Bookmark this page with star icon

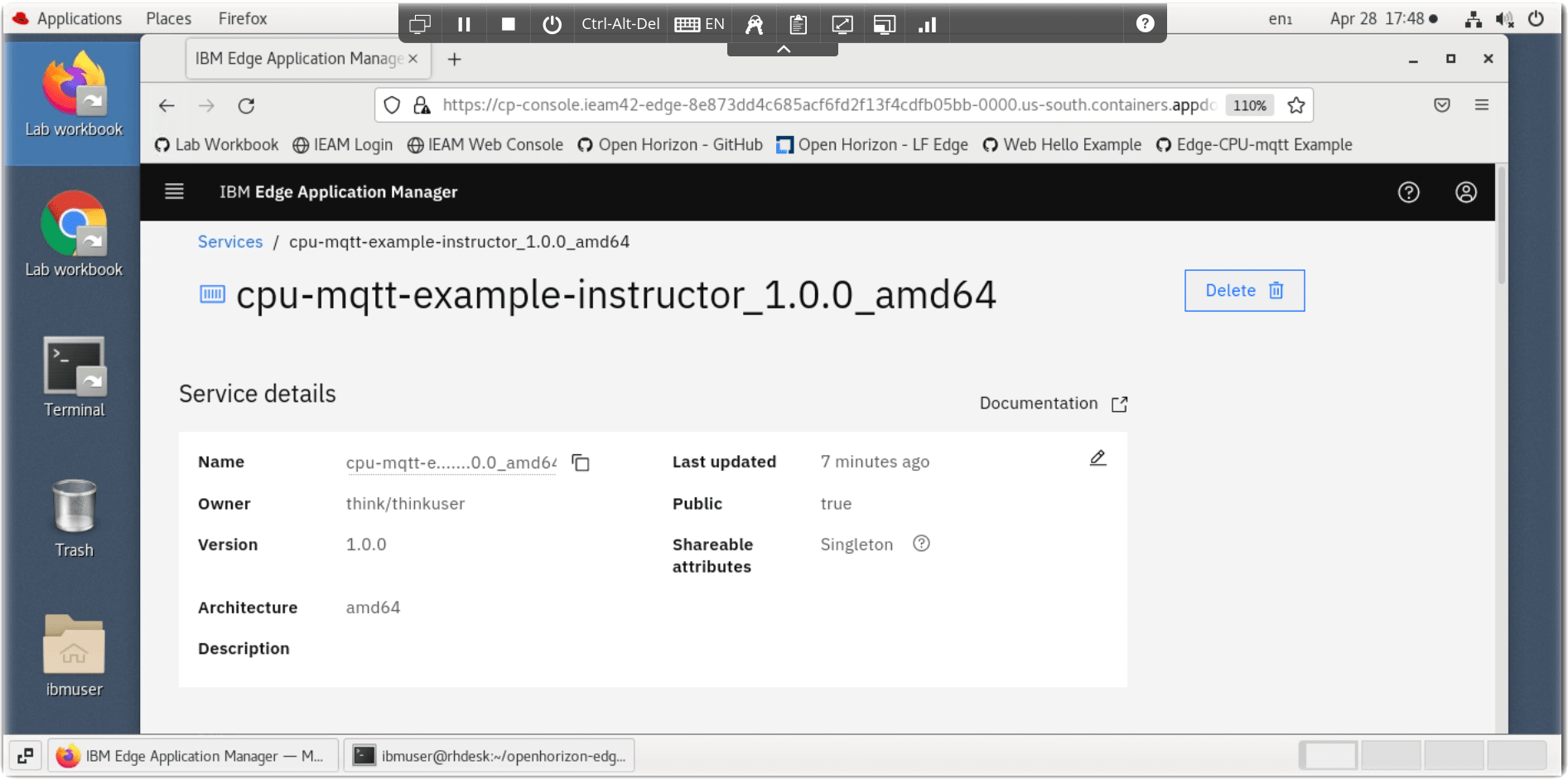click(x=1295, y=105)
